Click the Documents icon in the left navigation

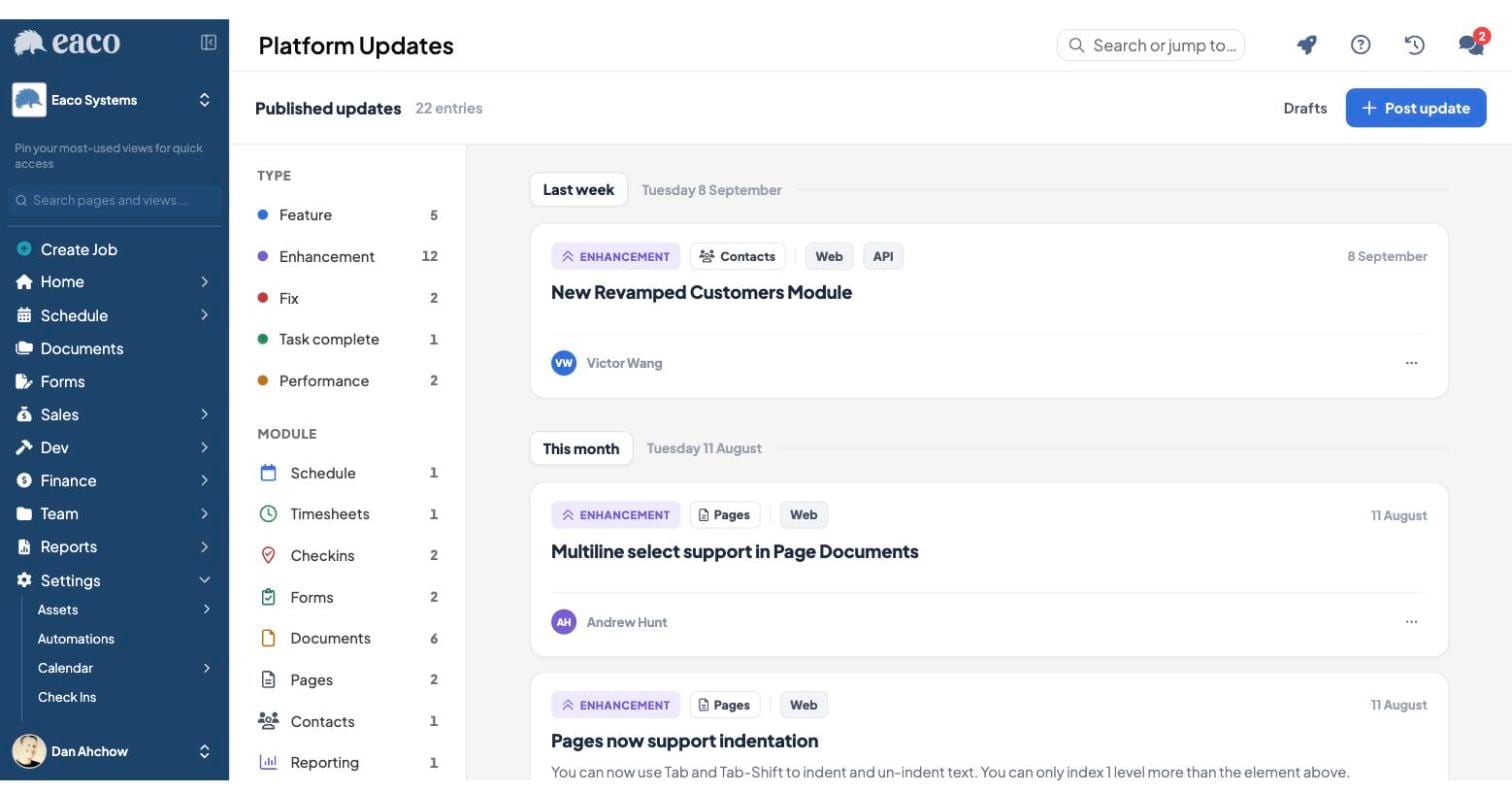point(24,348)
